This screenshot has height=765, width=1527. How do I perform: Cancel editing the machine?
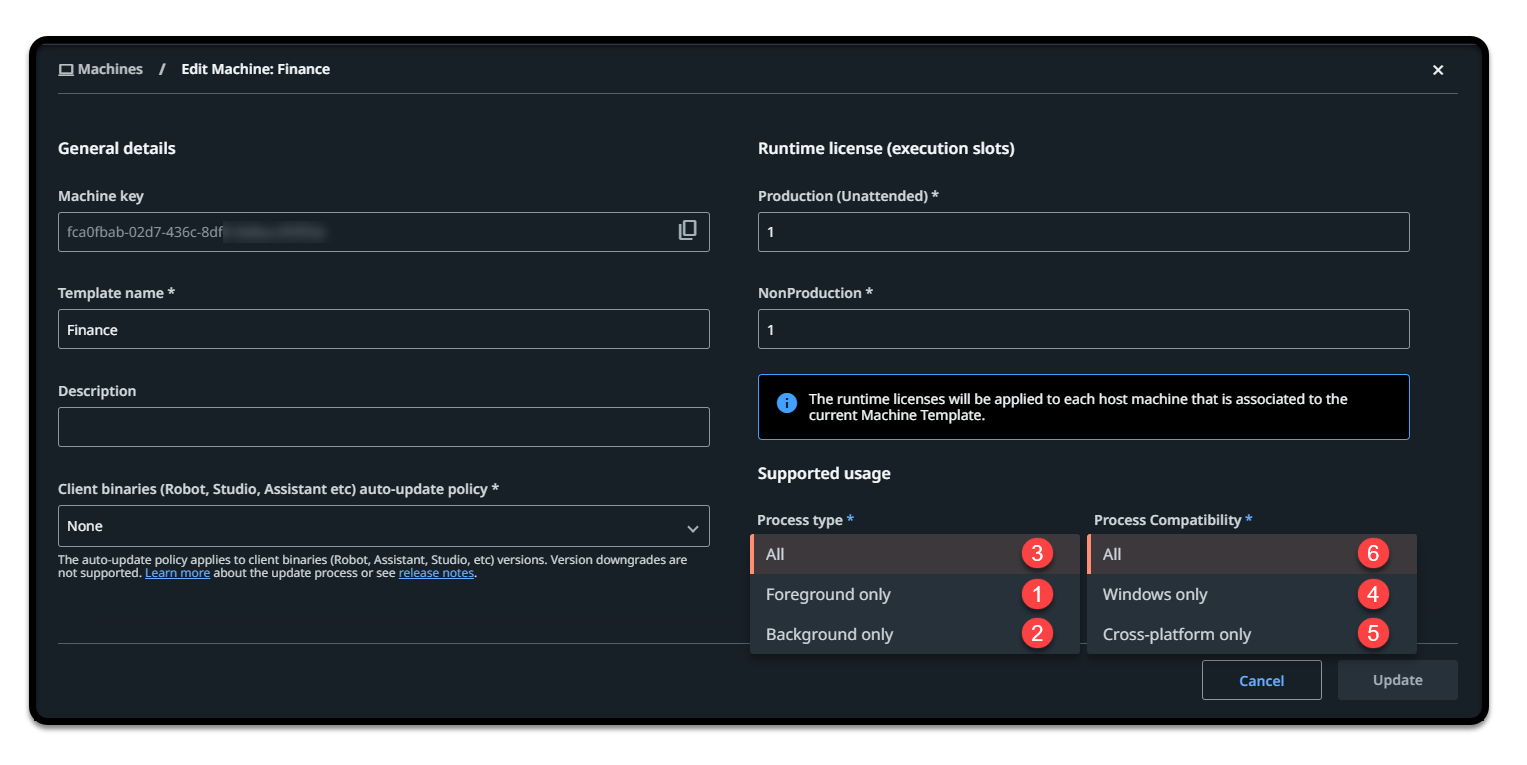(1262, 680)
